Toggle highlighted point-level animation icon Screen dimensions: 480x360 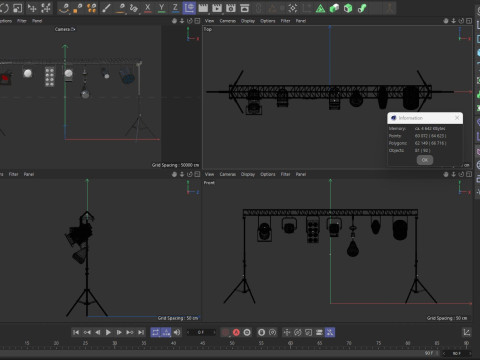330,332
